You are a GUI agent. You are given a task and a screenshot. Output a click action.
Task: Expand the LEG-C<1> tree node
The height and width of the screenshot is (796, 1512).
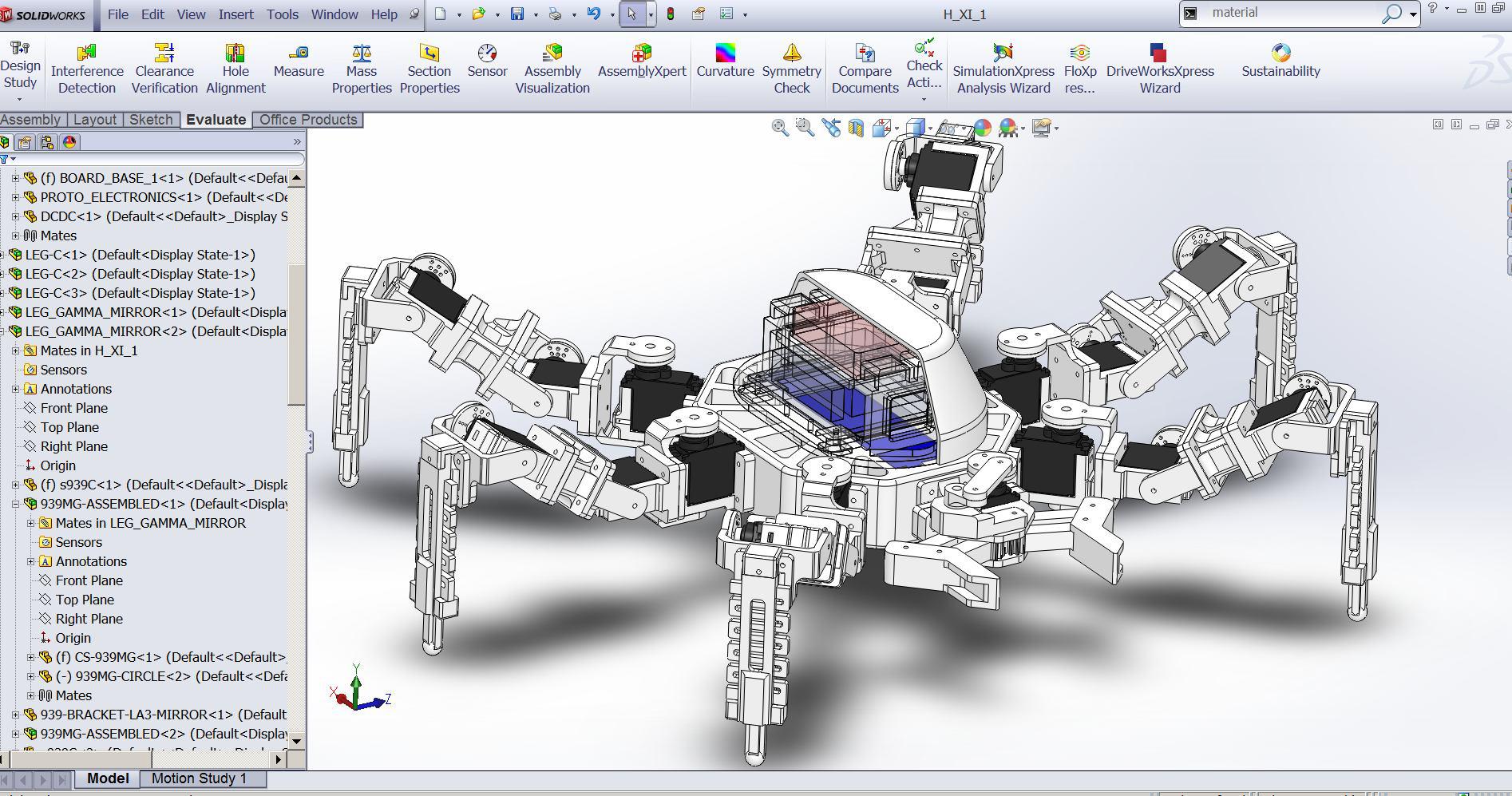2,255
